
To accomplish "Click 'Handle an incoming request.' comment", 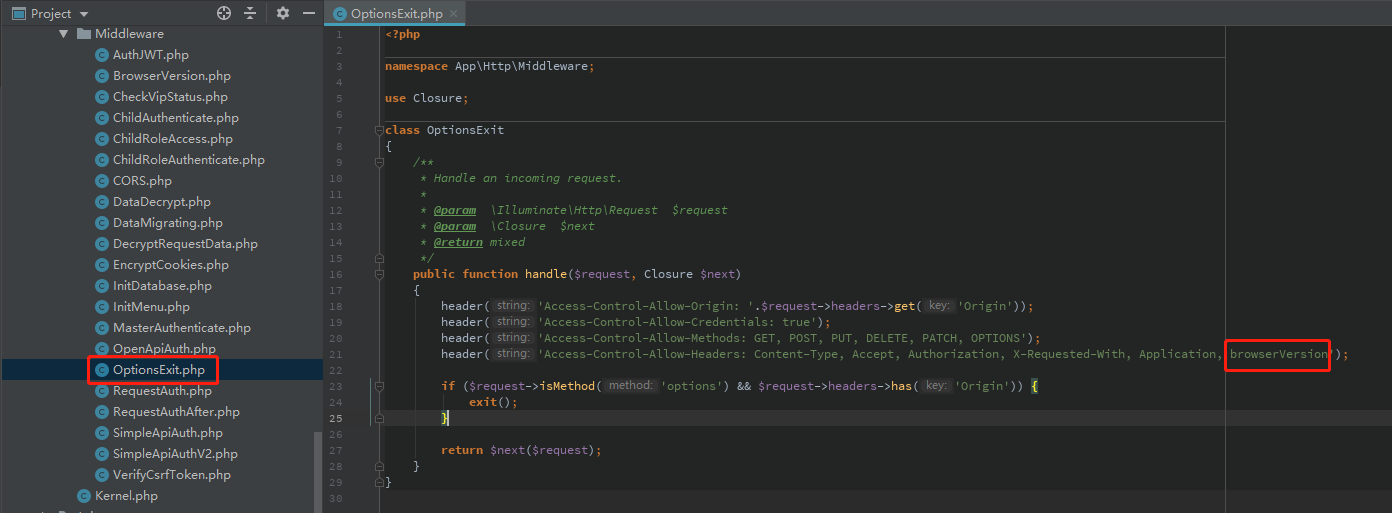I will point(527,178).
